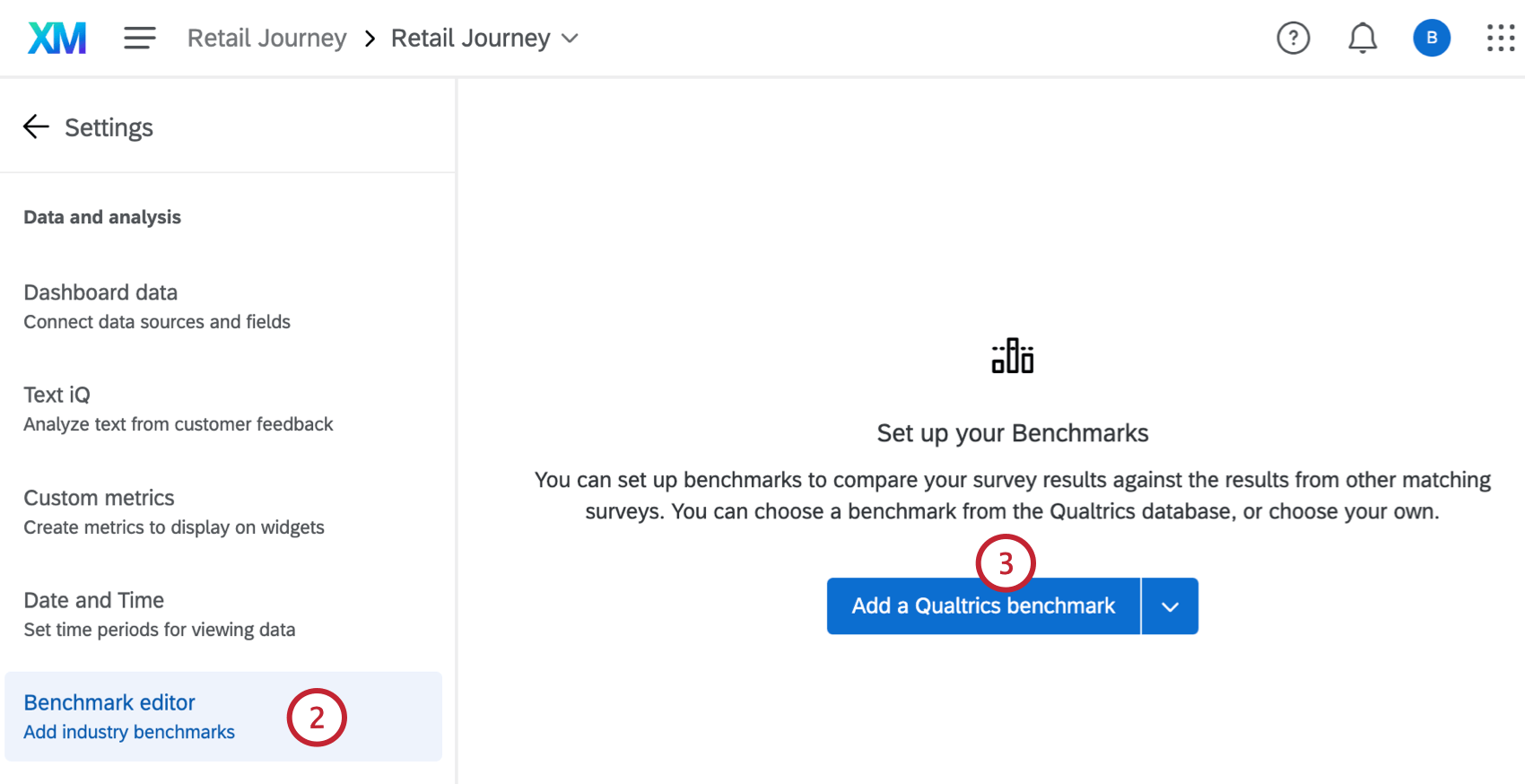Viewport: 1525px width, 784px height.
Task: Click Retail Journey in the breadcrumb
Action: (x=266, y=38)
